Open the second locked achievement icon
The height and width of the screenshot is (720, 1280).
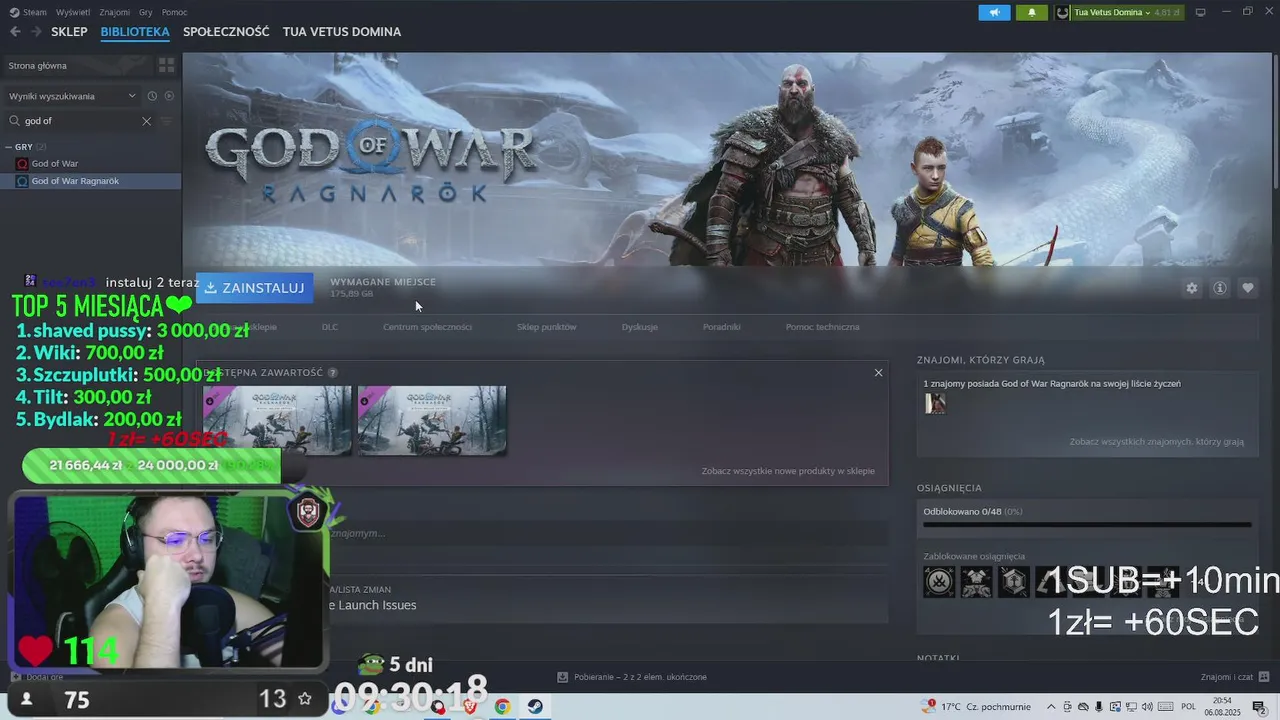tap(977, 582)
